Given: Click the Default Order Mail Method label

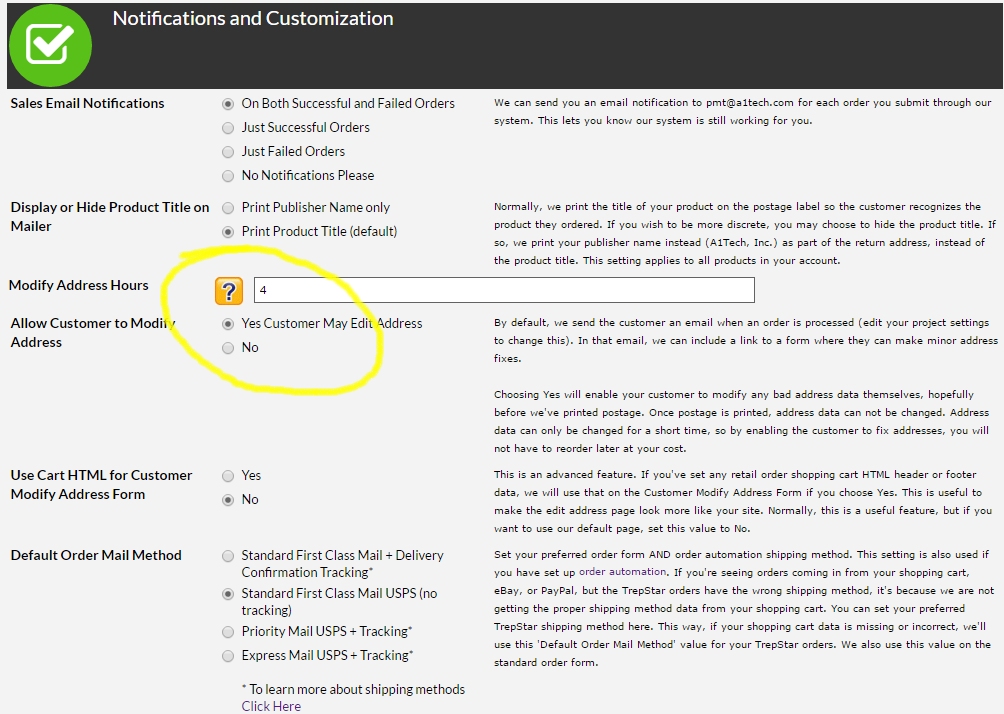Looking at the screenshot, I should (x=96, y=555).
